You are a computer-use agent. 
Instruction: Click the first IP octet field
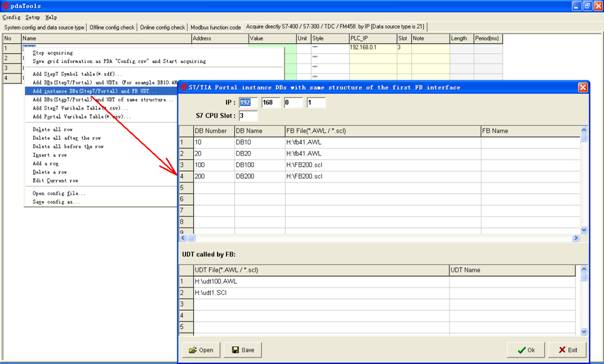pyautogui.click(x=248, y=102)
